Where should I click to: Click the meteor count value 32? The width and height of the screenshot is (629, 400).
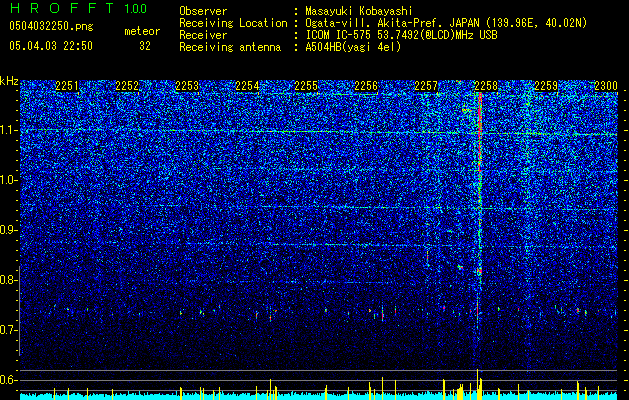[x=145, y=46]
